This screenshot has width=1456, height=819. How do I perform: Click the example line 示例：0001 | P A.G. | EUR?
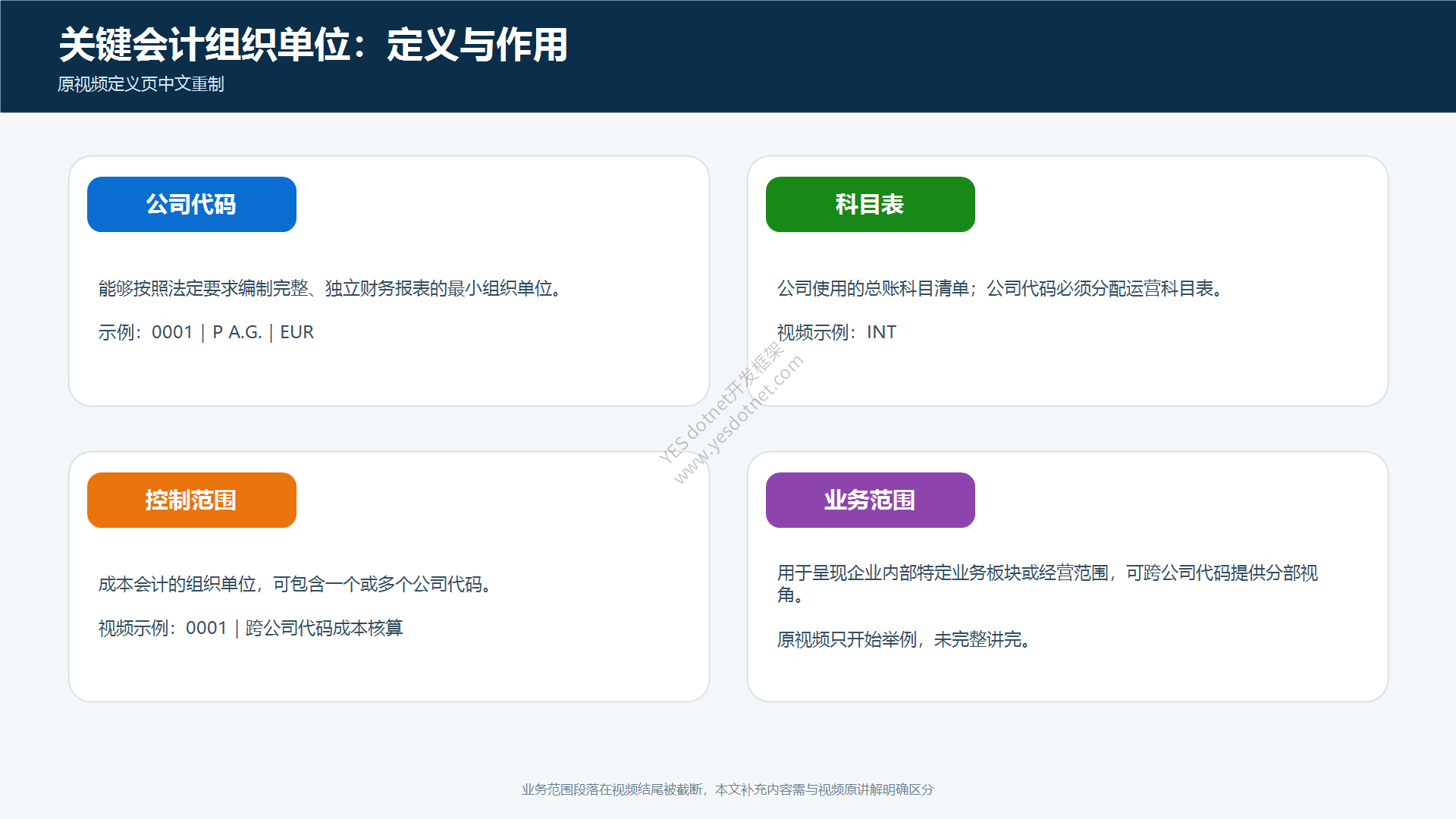click(x=206, y=332)
